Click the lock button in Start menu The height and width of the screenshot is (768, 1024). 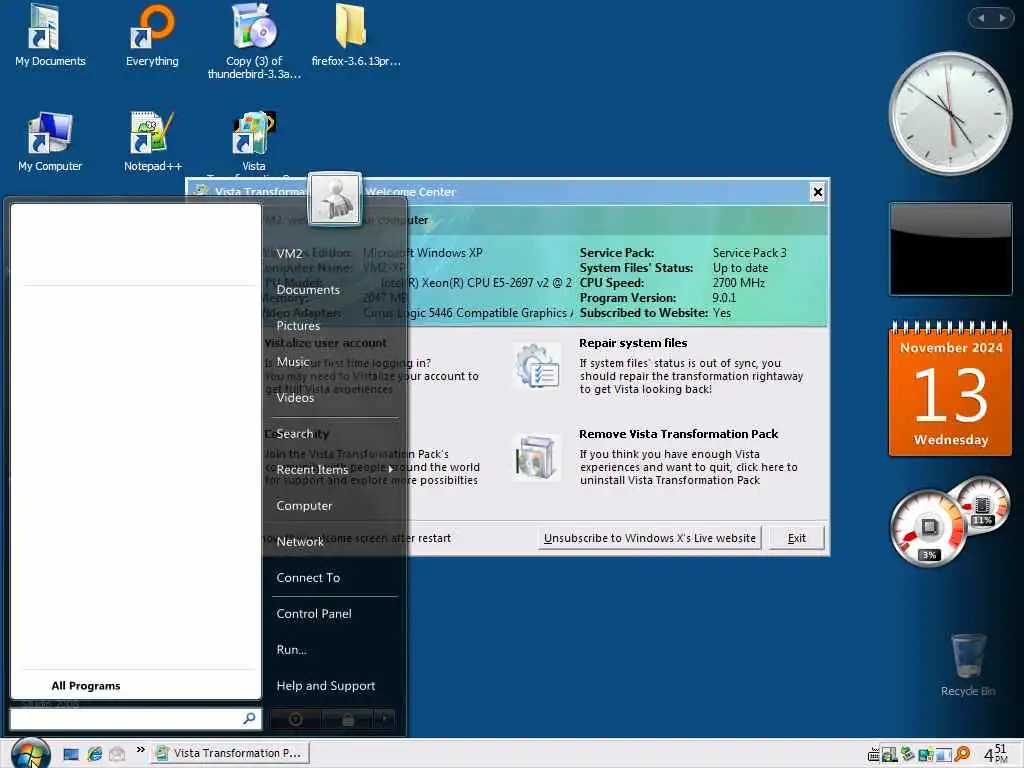347,719
